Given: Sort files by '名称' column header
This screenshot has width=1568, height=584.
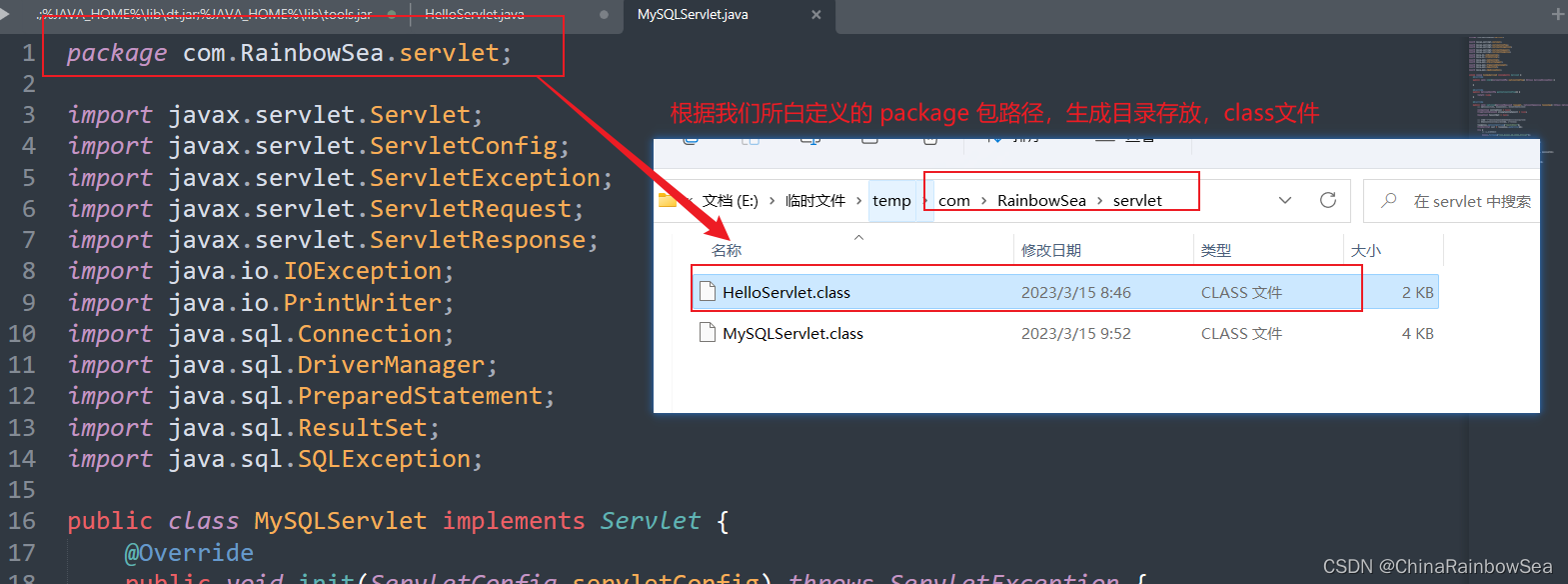Looking at the screenshot, I should tap(727, 250).
